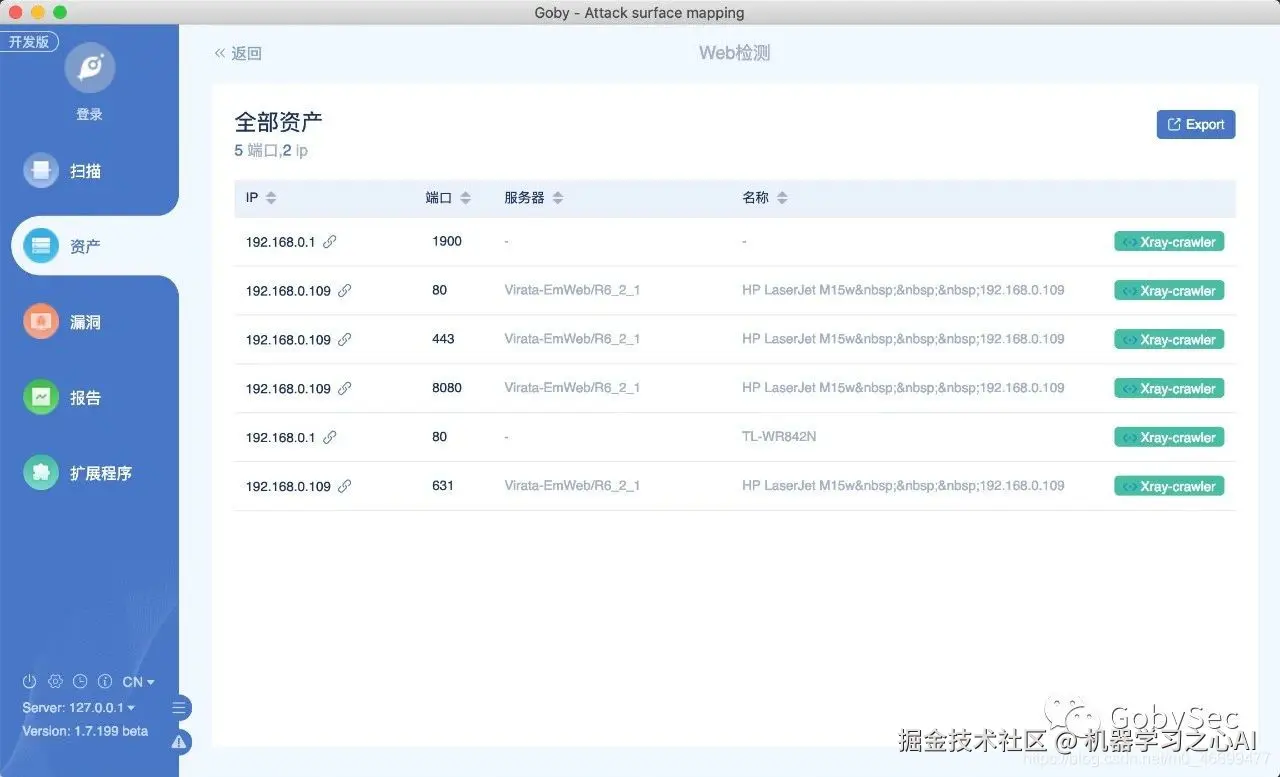The height and width of the screenshot is (777, 1280).
Task: Click the 登录 login label
Action: click(x=90, y=114)
